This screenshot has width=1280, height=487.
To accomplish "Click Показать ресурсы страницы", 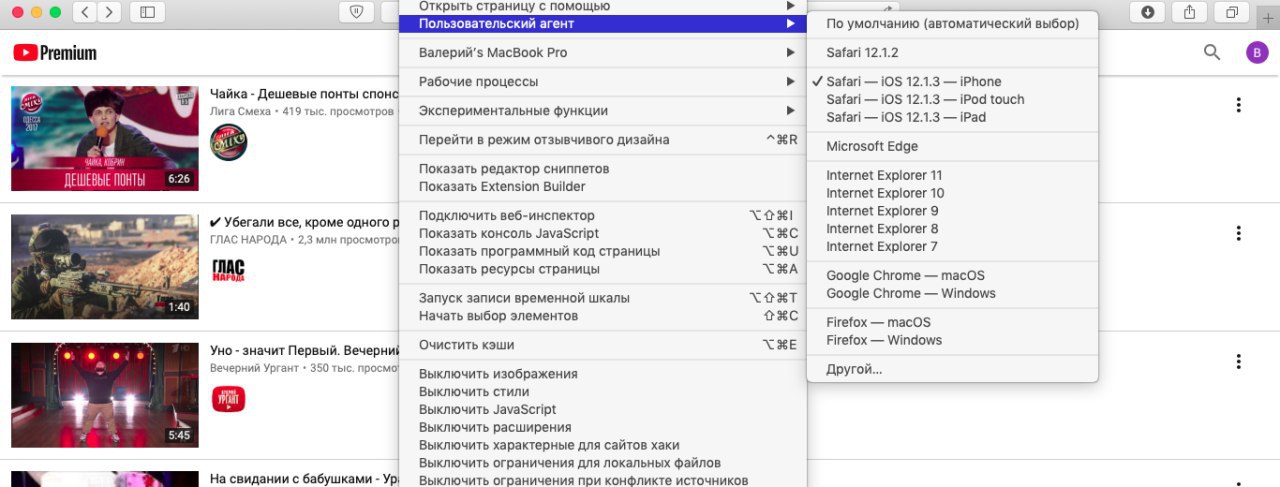I will point(602,269).
